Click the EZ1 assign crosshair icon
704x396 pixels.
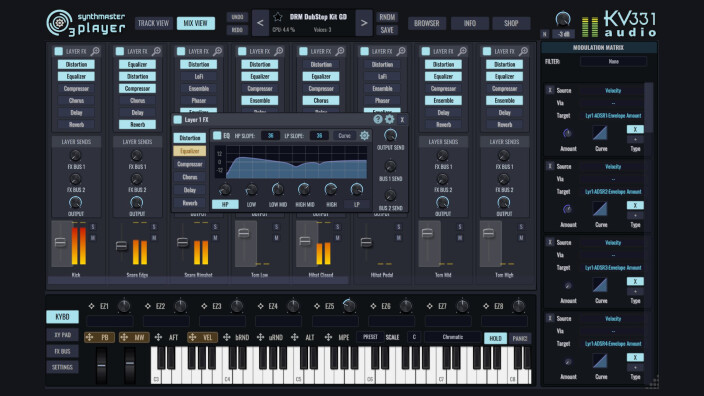click(91, 306)
